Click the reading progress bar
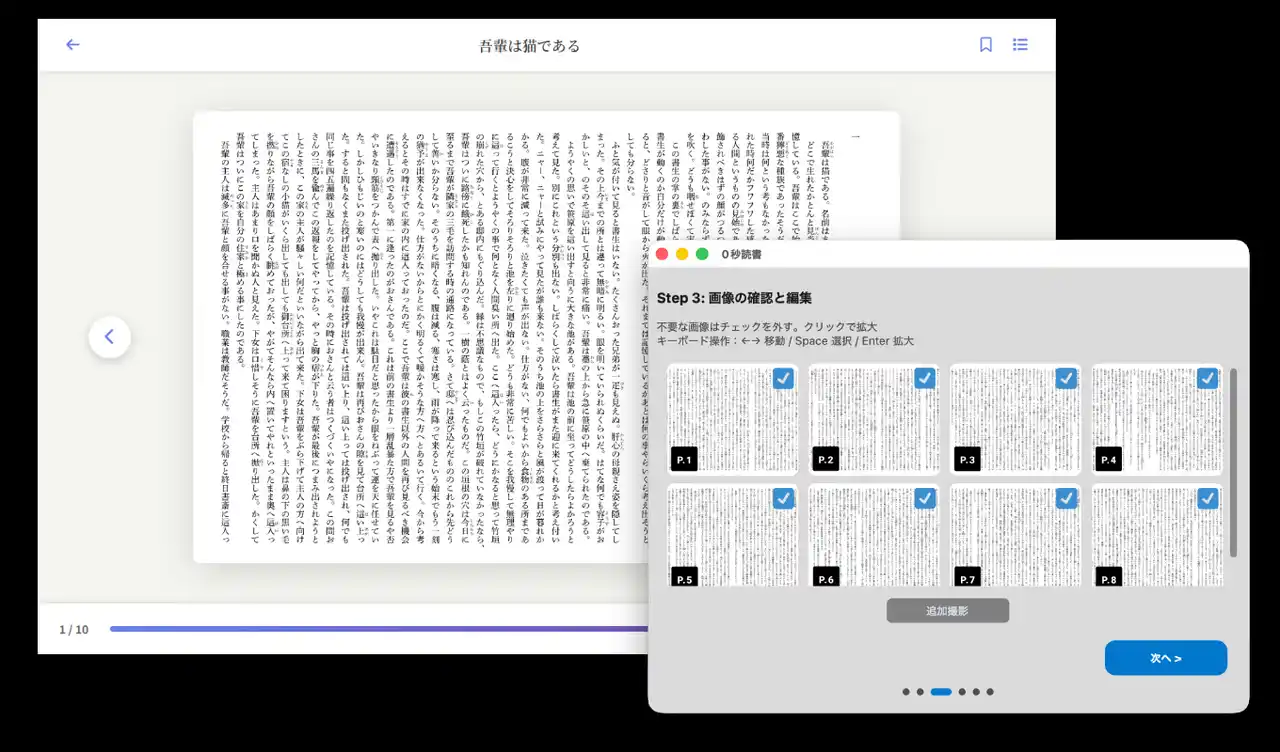 tap(380, 629)
